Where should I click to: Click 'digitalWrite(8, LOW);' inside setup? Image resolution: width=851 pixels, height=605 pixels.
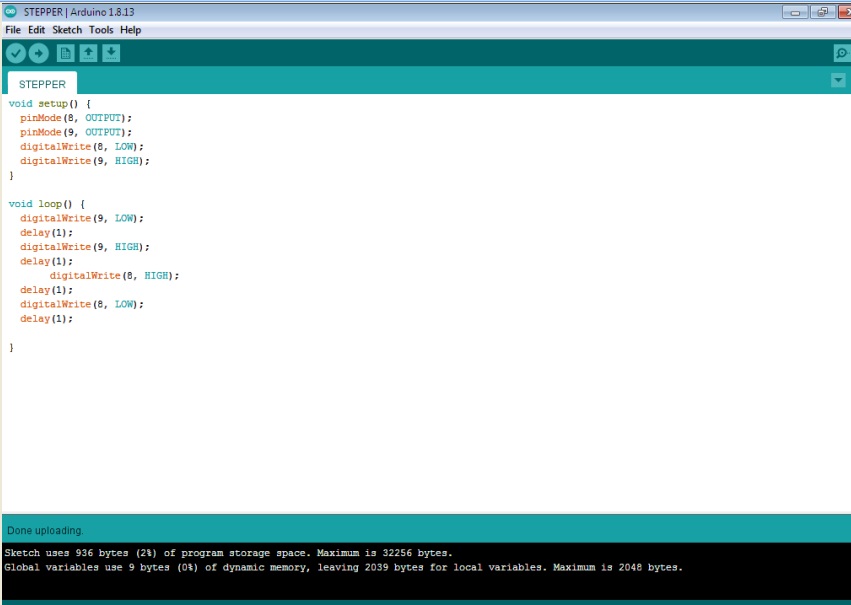[x=81, y=147]
